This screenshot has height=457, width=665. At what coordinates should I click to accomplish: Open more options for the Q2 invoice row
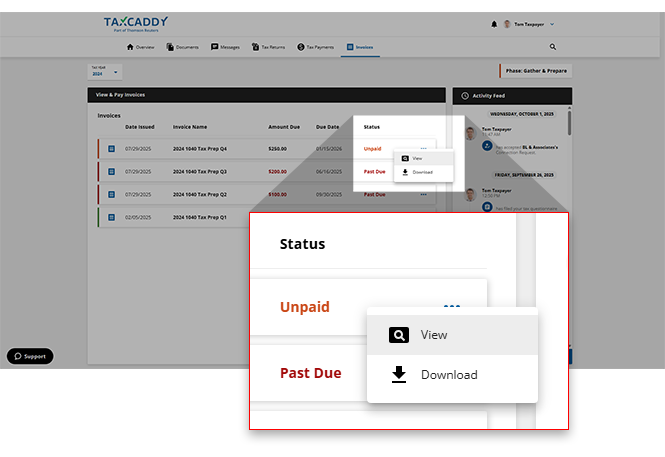pos(424,195)
